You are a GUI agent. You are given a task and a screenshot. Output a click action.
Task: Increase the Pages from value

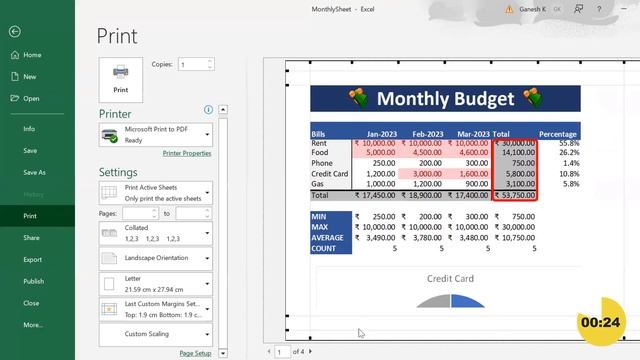154,211
